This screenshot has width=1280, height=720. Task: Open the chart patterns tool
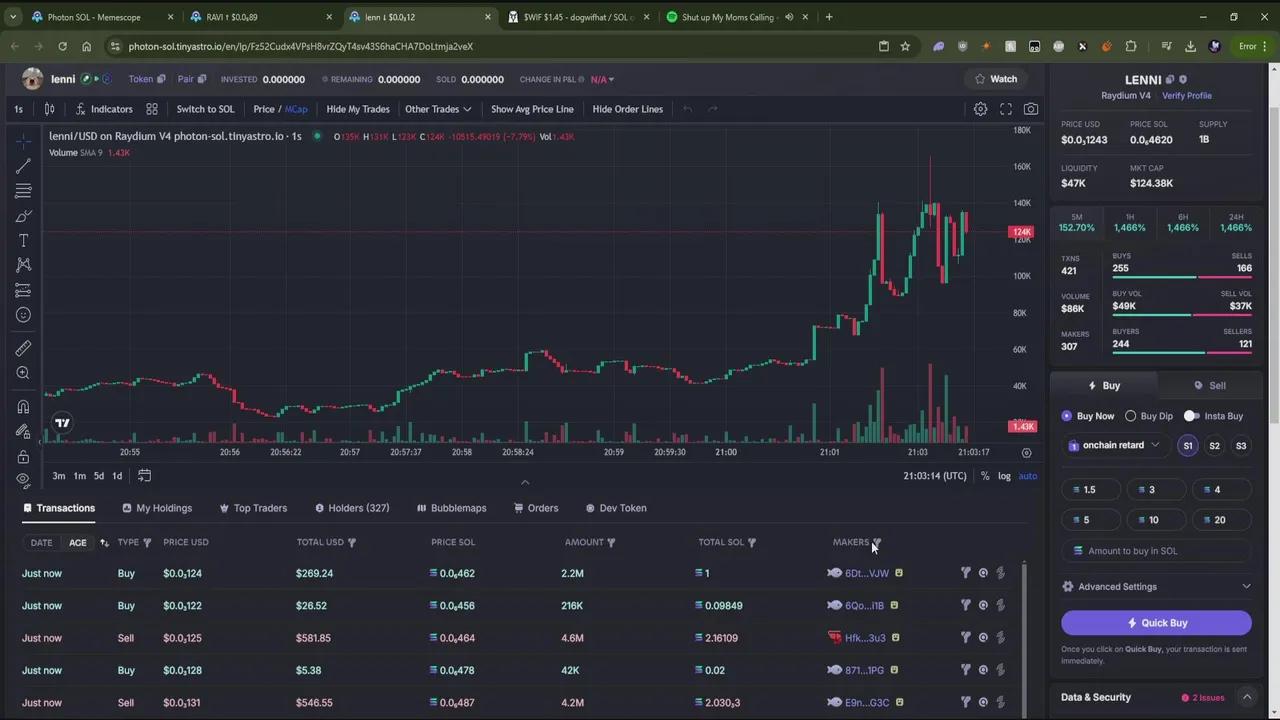pyautogui.click(x=23, y=265)
